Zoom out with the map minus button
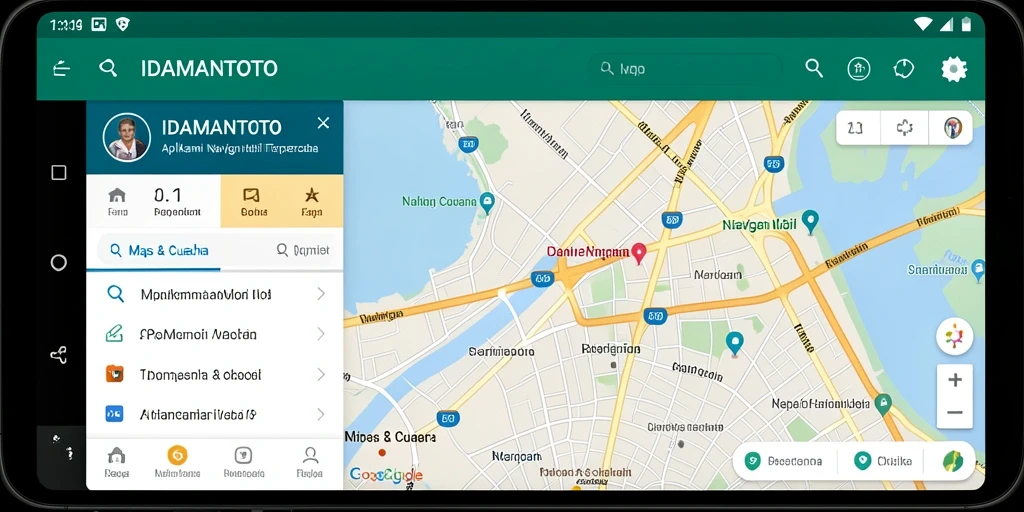The image size is (1024, 512). pos(954,413)
